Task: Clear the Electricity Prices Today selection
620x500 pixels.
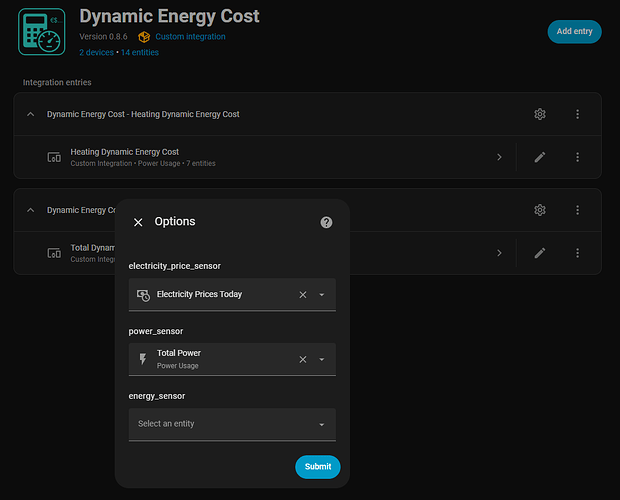Action: [x=303, y=295]
